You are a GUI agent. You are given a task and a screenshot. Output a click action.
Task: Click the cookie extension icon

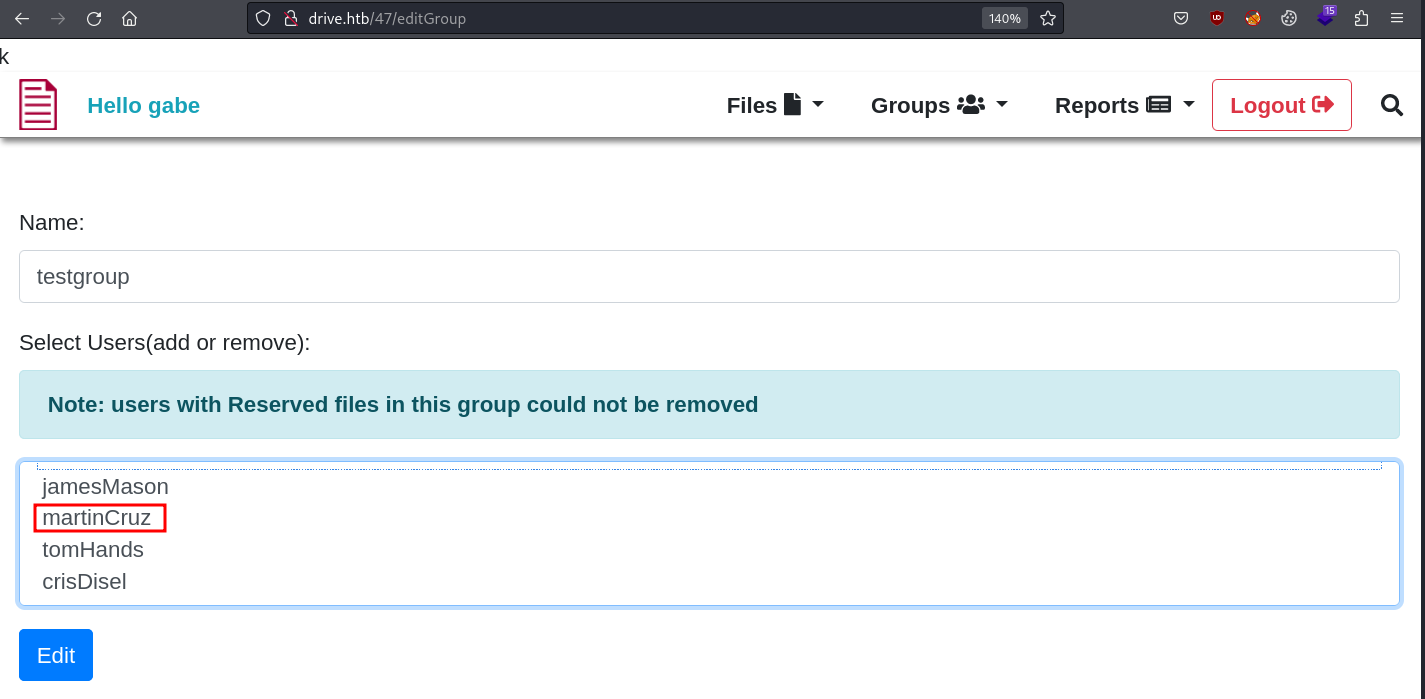tap(1289, 18)
